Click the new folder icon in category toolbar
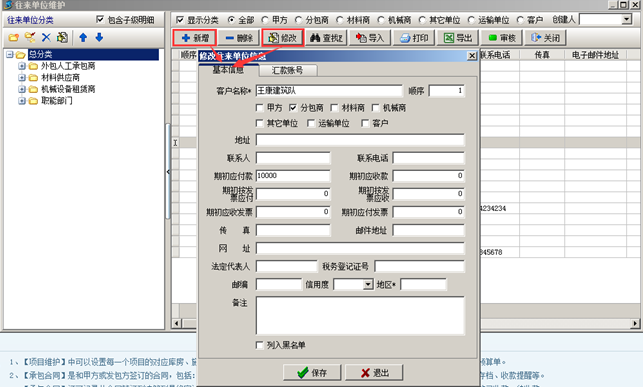This screenshot has width=643, height=387. pyautogui.click(x=14, y=38)
